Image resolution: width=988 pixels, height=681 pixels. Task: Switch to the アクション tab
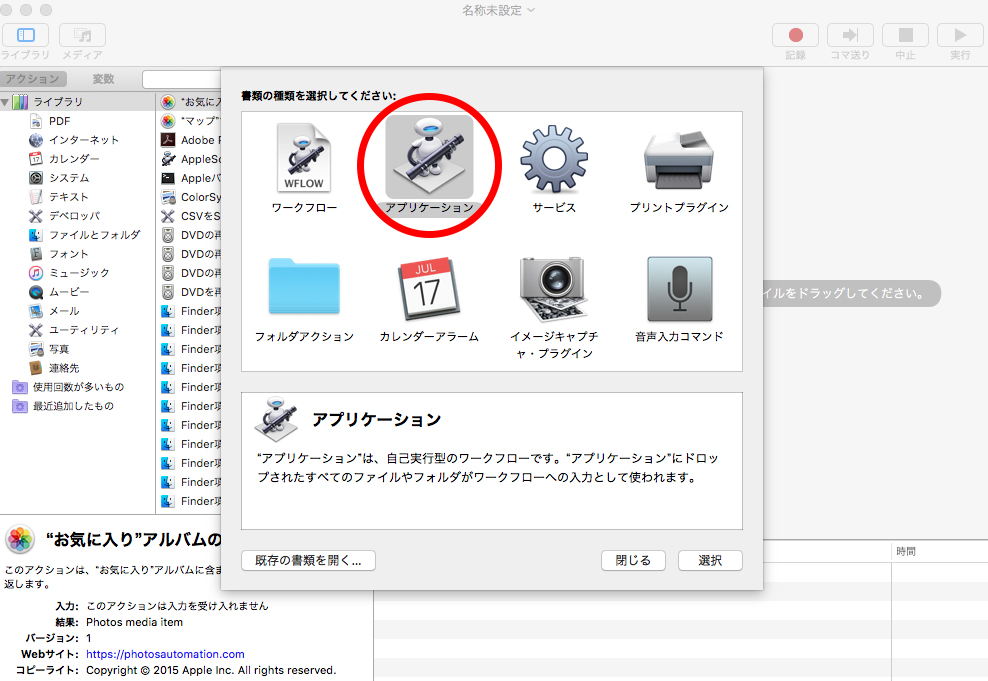click(x=34, y=79)
